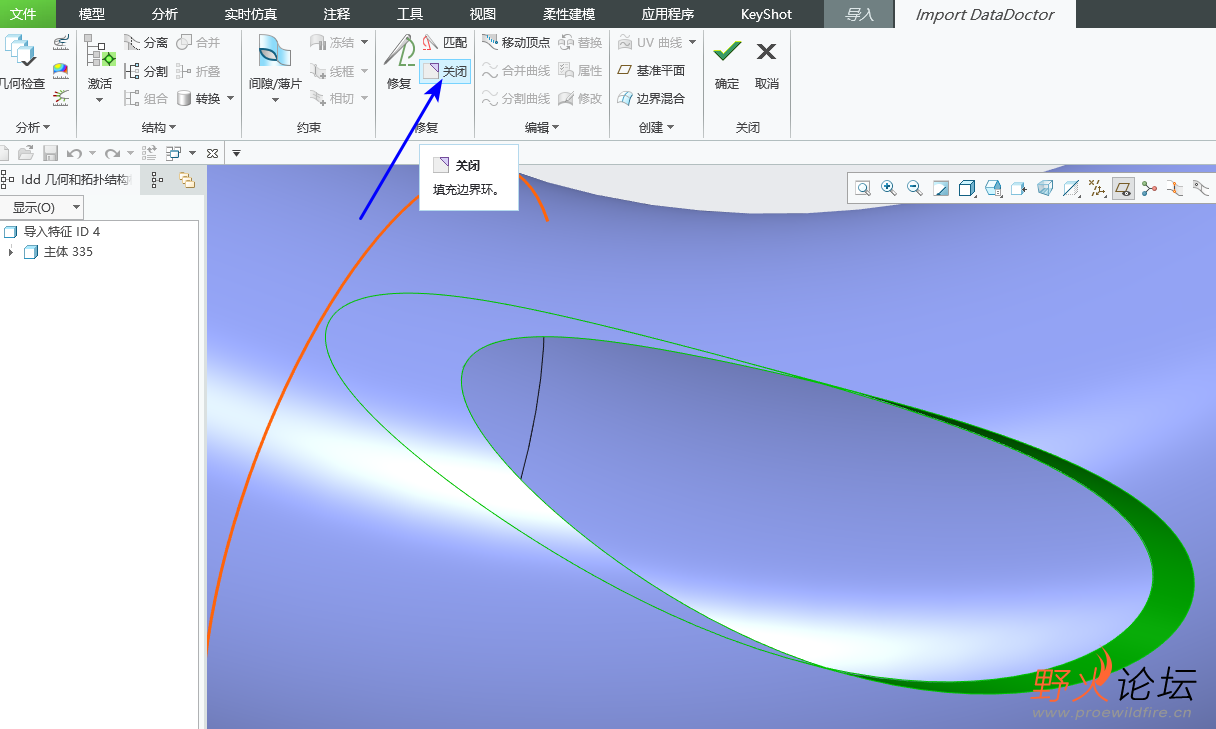Select 导入特征 ID 4 in tree
The image size is (1216, 729).
click(52, 231)
